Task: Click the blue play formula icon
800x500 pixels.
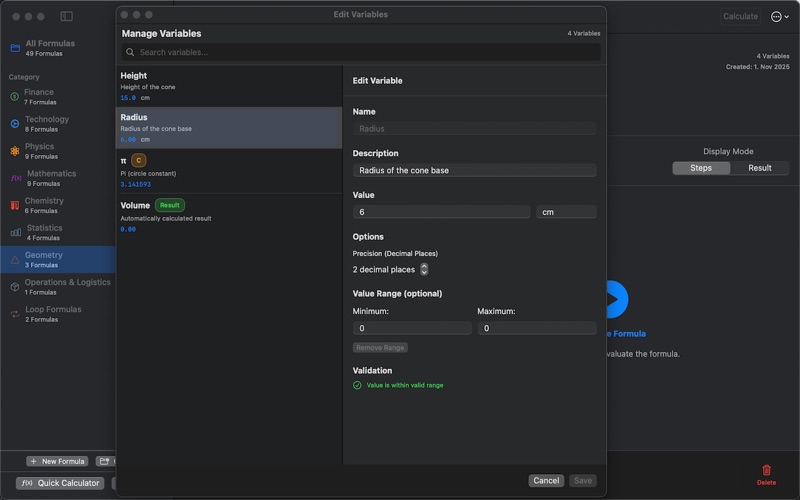Action: (x=616, y=299)
